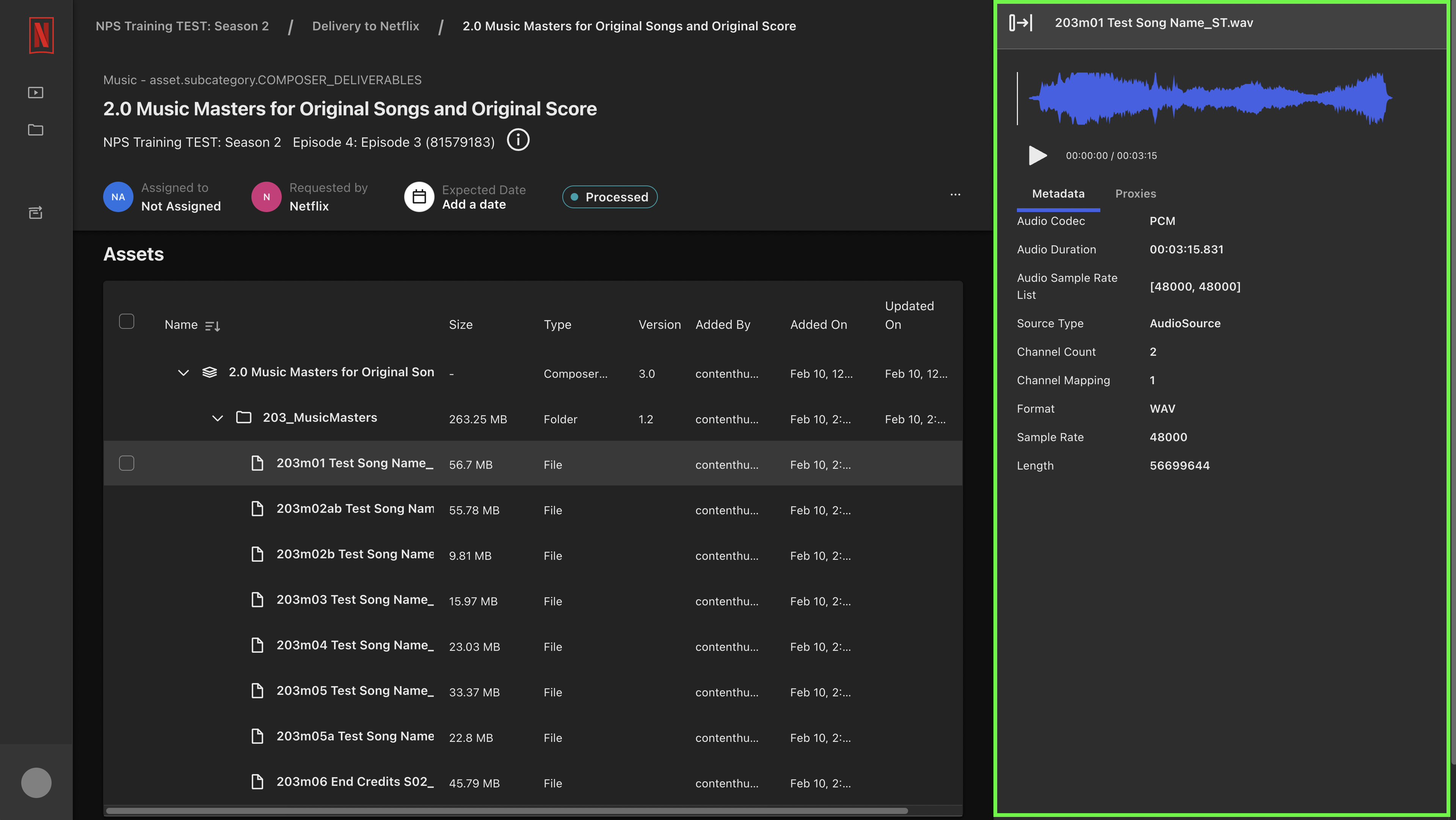Select the 203_MusicMasters folder name
This screenshot has width=1456, height=820.
coord(320,417)
